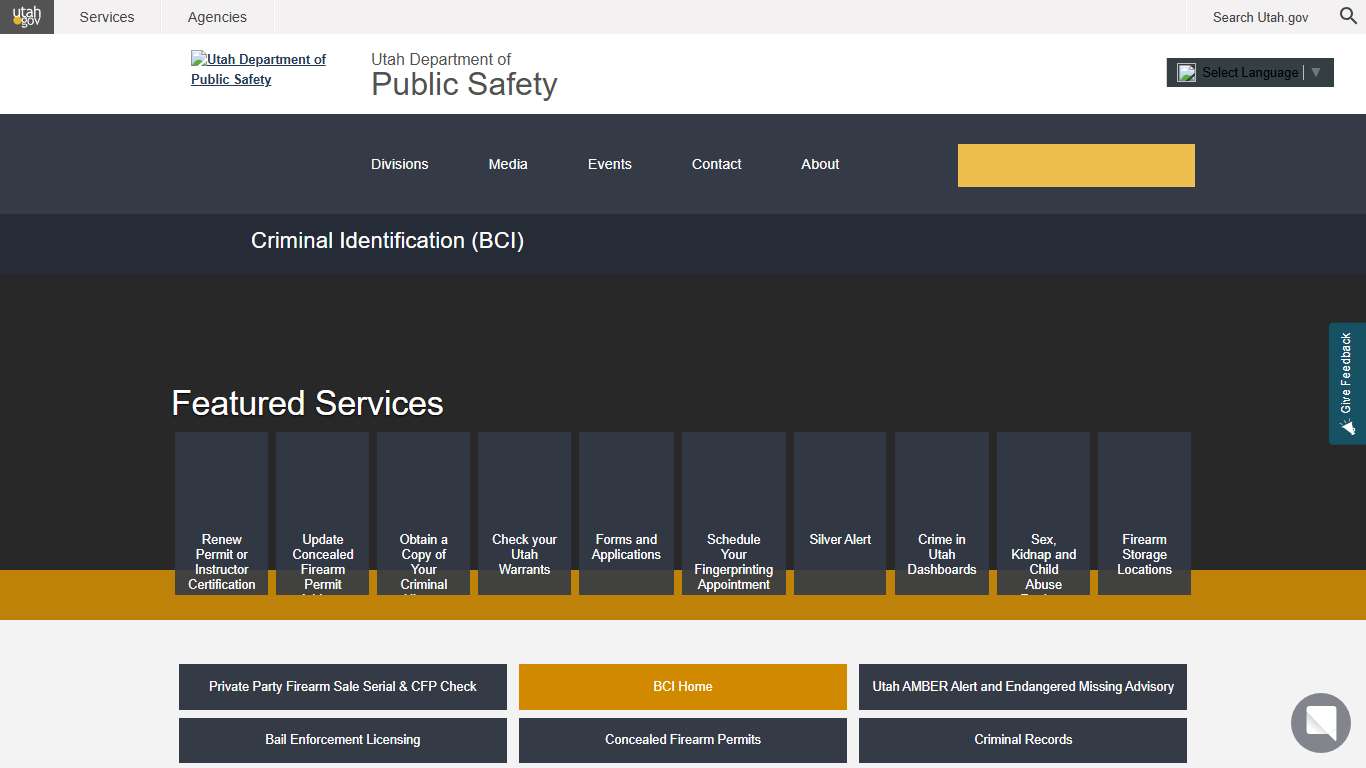Open the Services menu

(x=106, y=17)
